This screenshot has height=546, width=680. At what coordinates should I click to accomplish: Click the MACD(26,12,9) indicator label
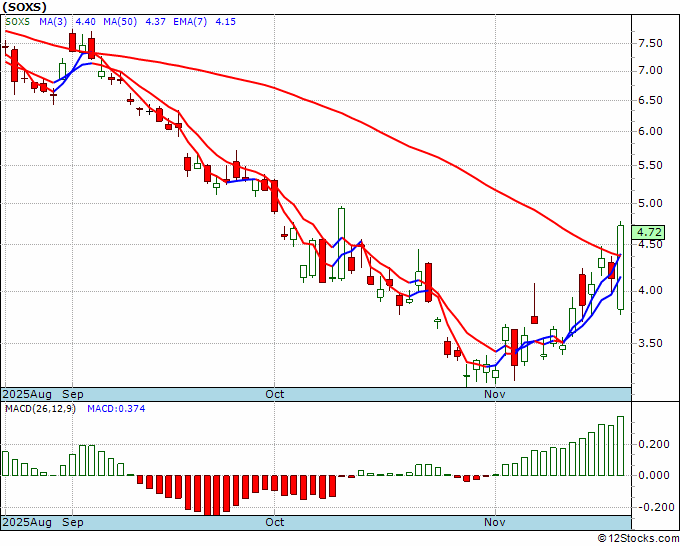(x=40, y=409)
